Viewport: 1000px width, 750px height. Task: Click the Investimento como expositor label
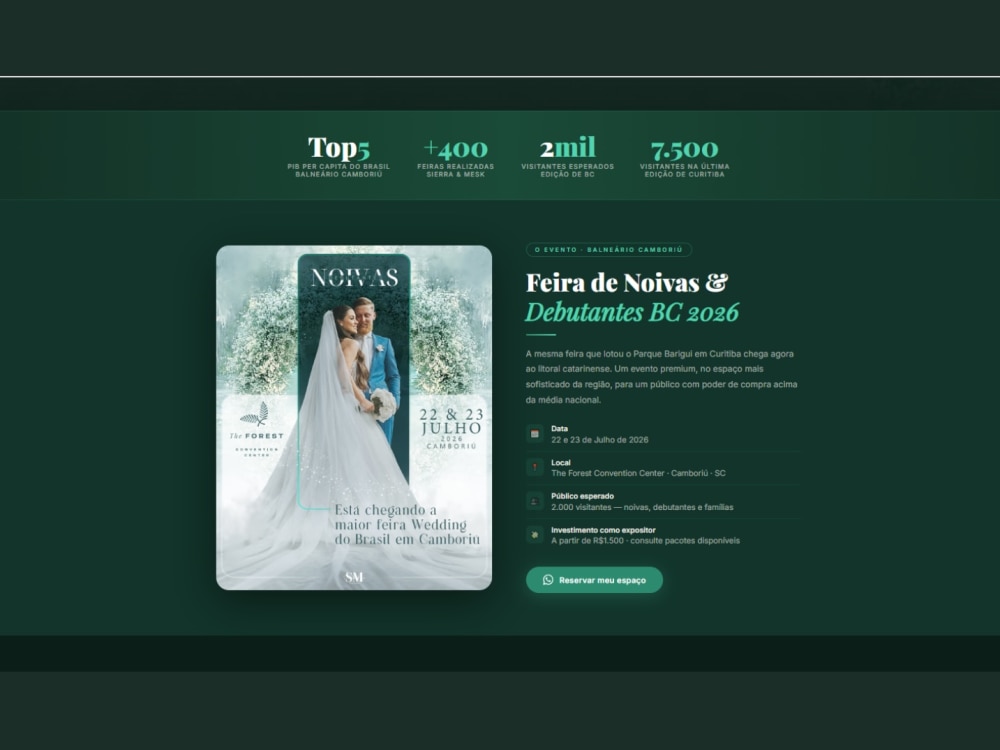[603, 530]
